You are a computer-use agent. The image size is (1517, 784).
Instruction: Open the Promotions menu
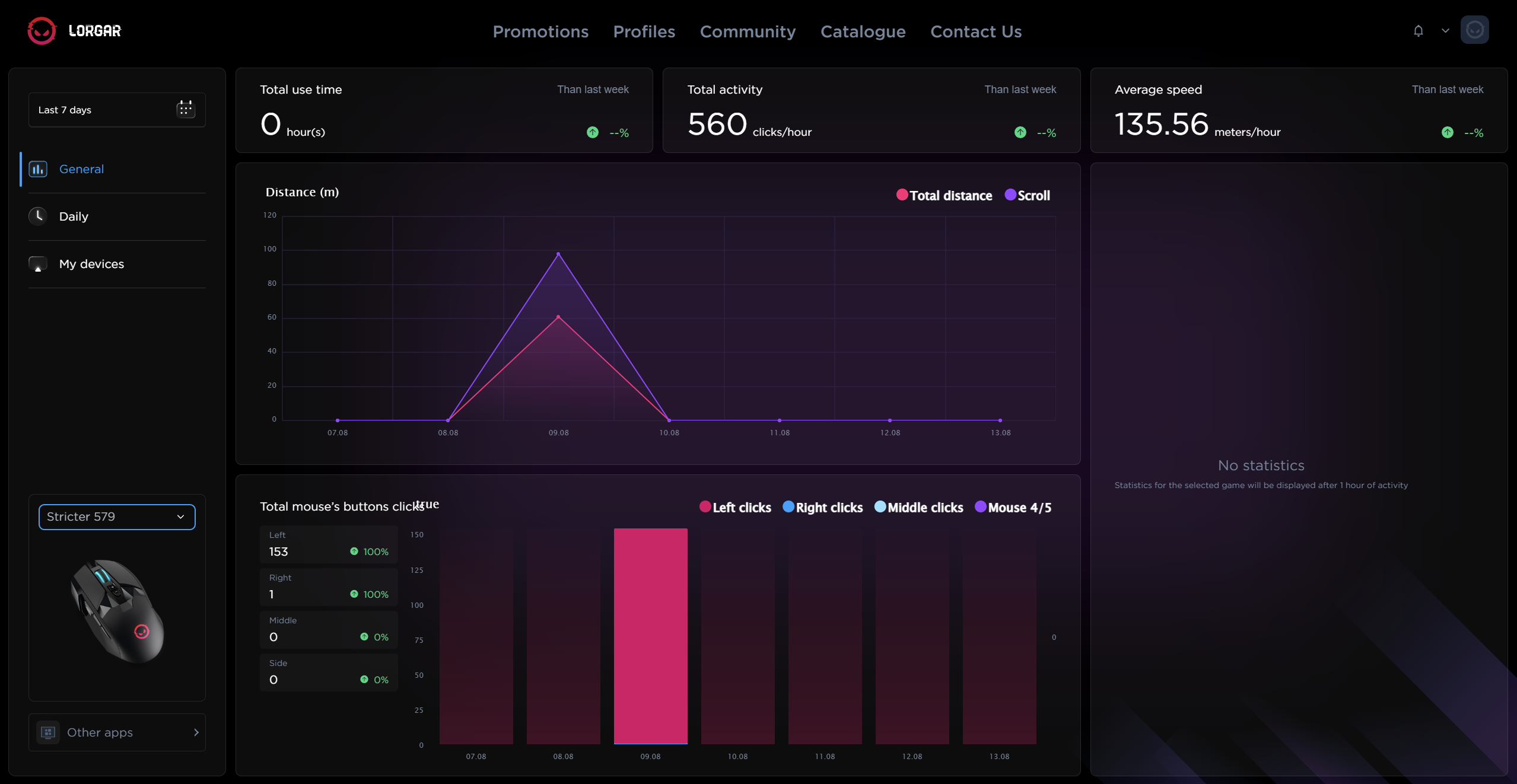coord(540,31)
